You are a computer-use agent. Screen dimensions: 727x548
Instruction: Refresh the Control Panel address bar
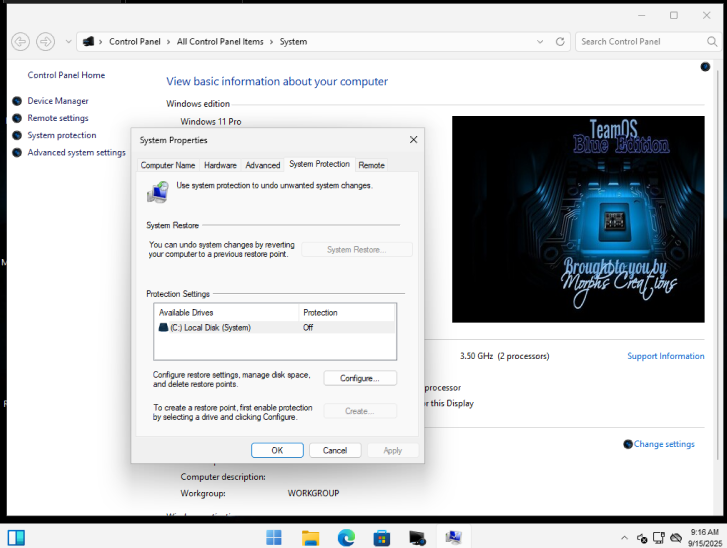(x=560, y=42)
